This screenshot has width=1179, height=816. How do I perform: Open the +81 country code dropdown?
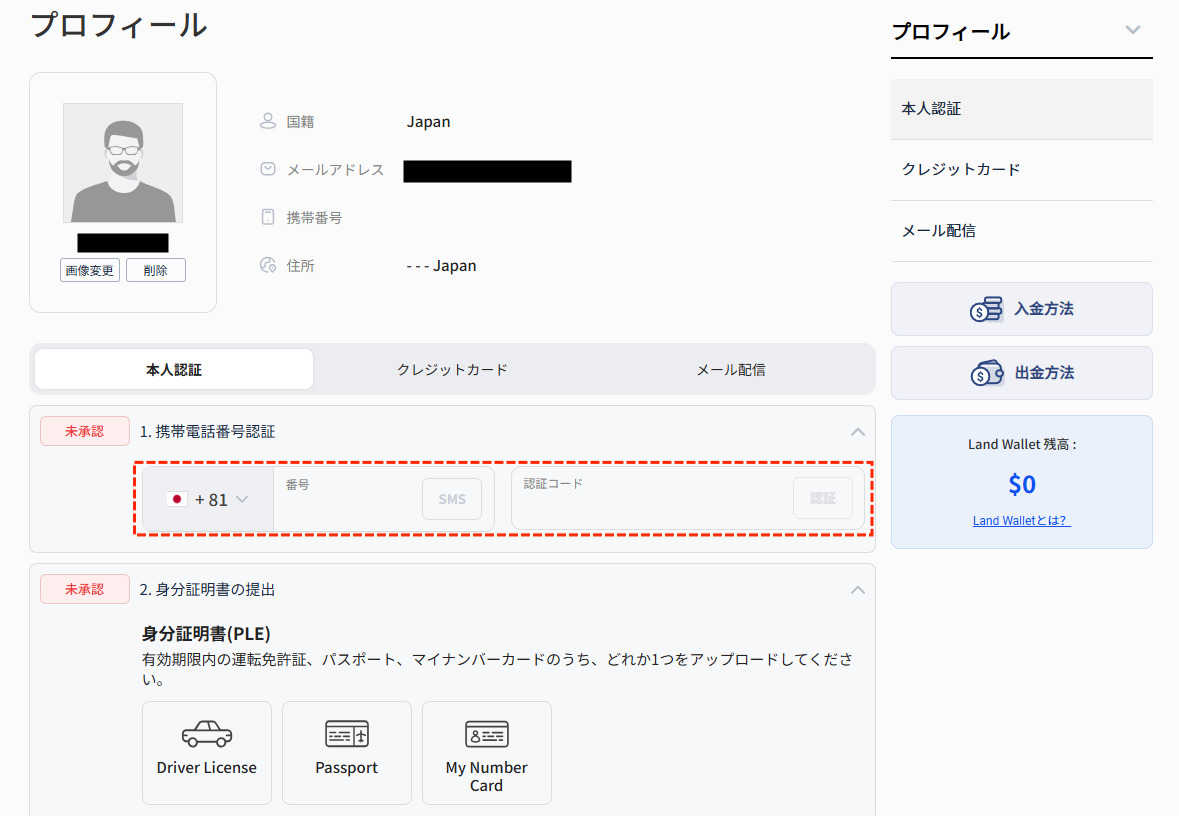click(x=207, y=499)
